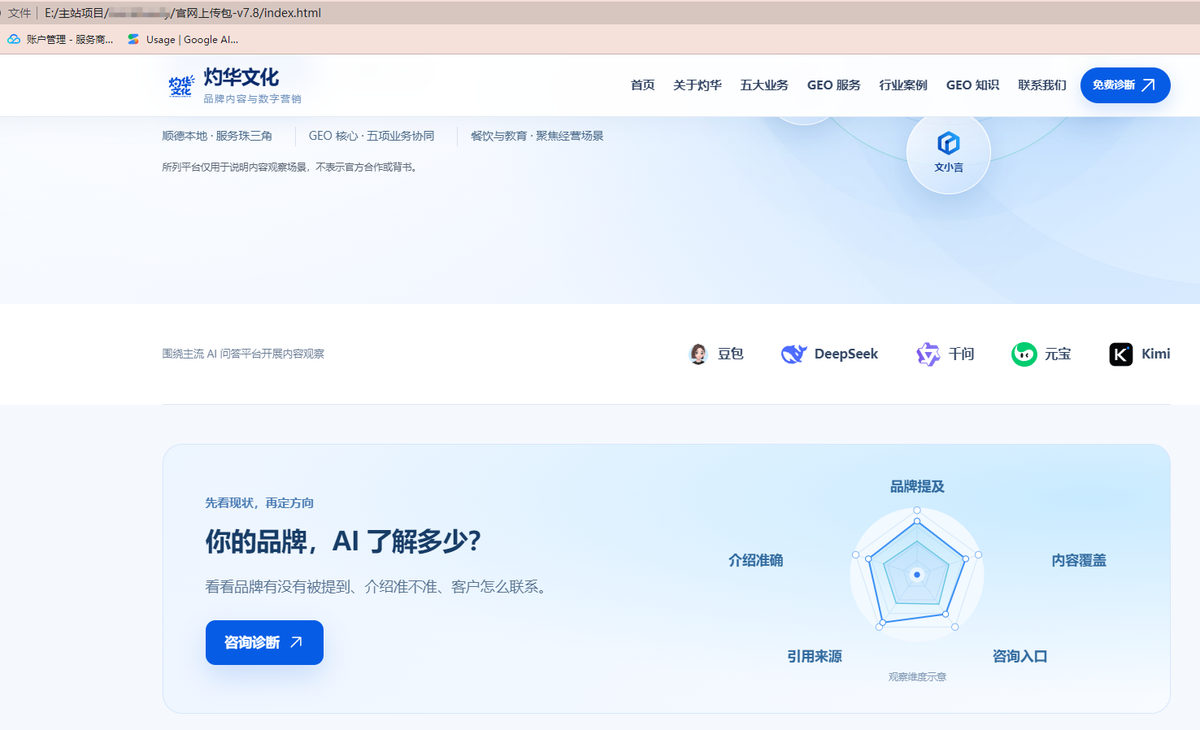
Task: Select GEO 服务 in the navigation
Action: [834, 85]
